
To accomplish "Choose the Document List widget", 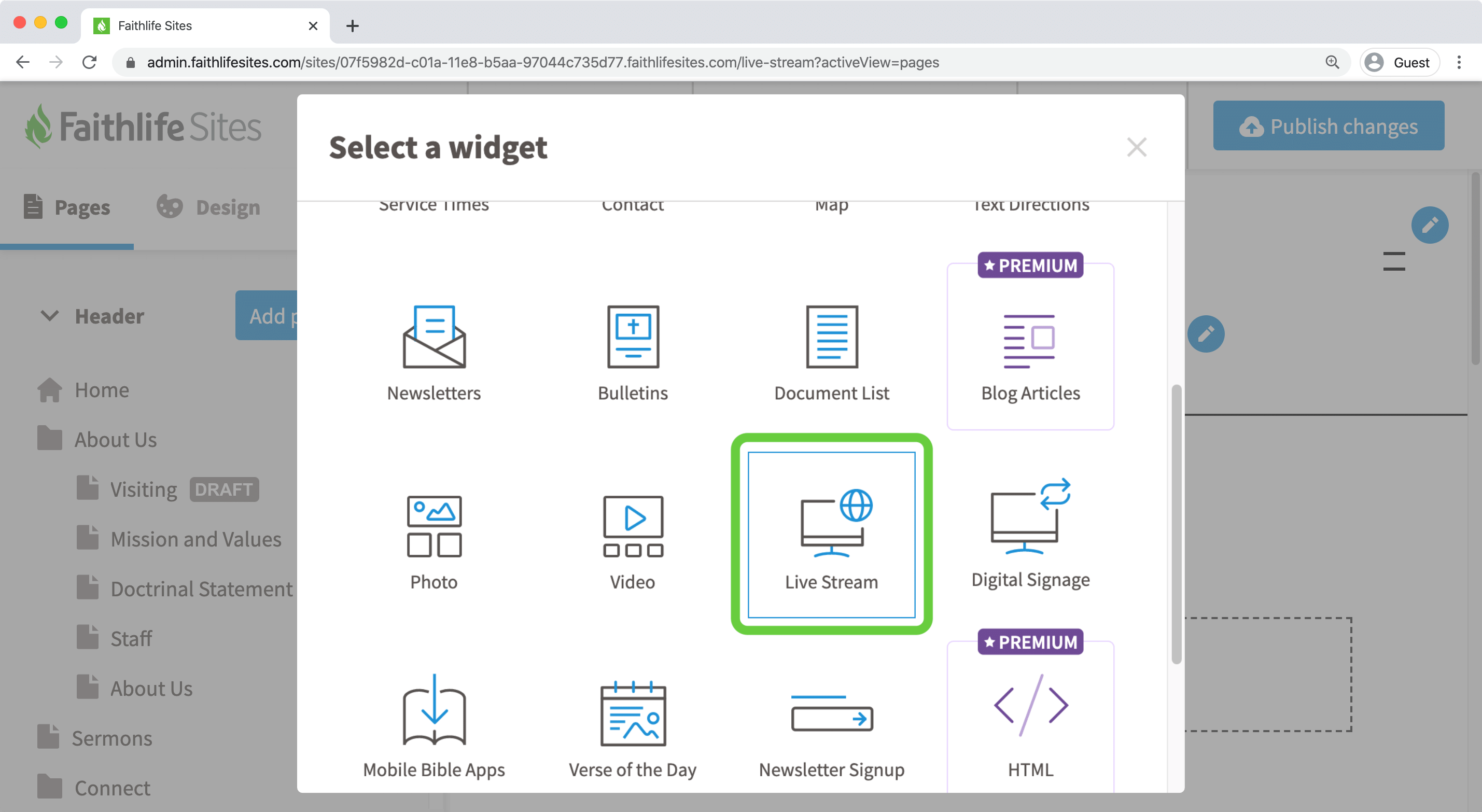I will [831, 352].
